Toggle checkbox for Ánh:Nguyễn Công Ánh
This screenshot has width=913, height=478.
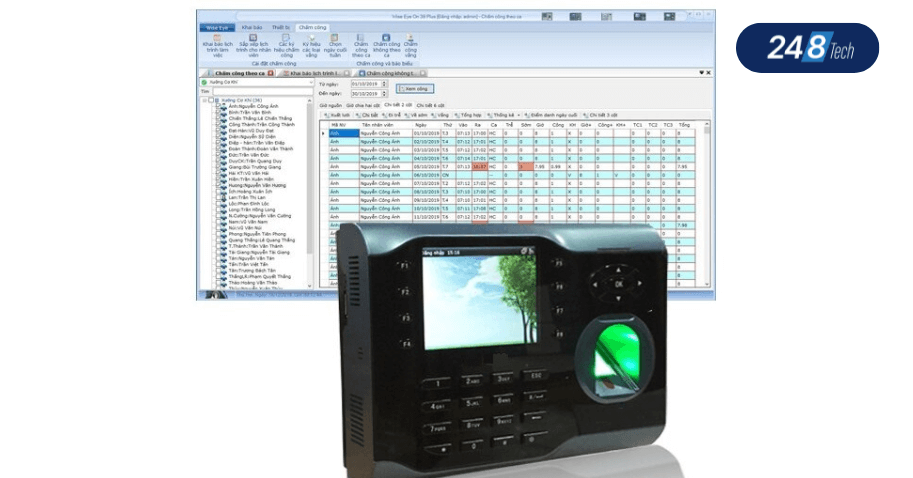point(220,107)
